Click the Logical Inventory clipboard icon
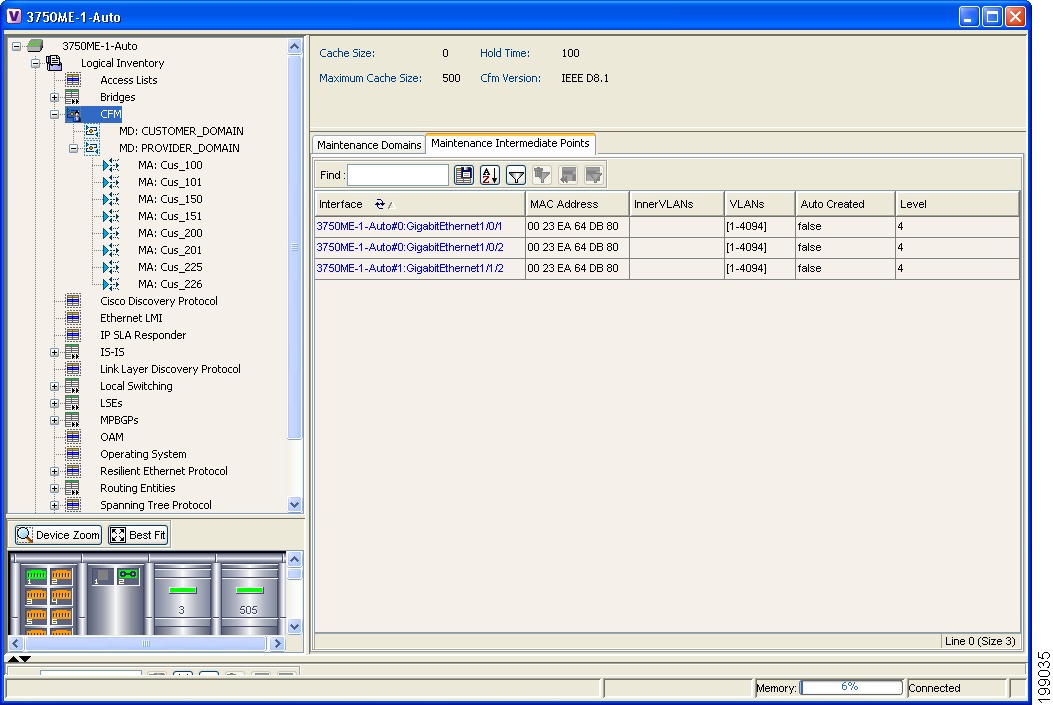Image resolution: width=1053 pixels, height=705 pixels. click(x=54, y=63)
